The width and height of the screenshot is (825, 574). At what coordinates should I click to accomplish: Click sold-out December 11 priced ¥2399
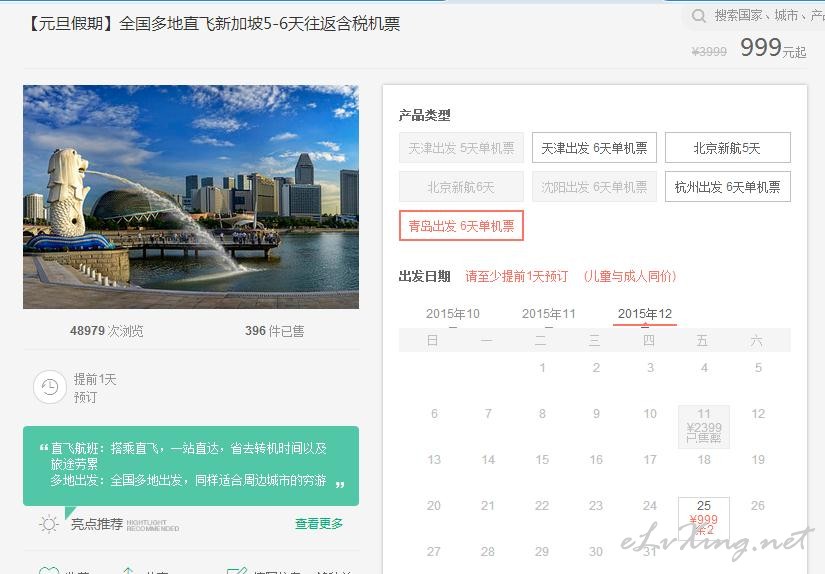pyautogui.click(x=704, y=427)
